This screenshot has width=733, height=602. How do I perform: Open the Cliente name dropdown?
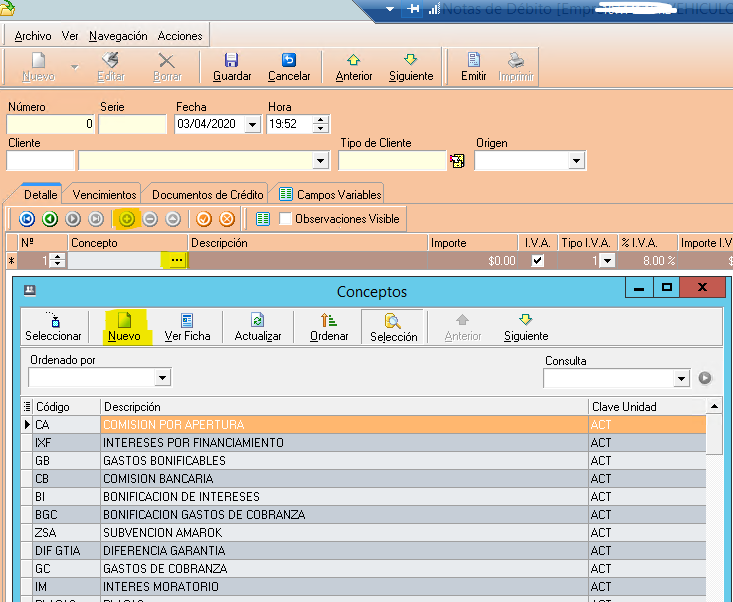click(320, 161)
